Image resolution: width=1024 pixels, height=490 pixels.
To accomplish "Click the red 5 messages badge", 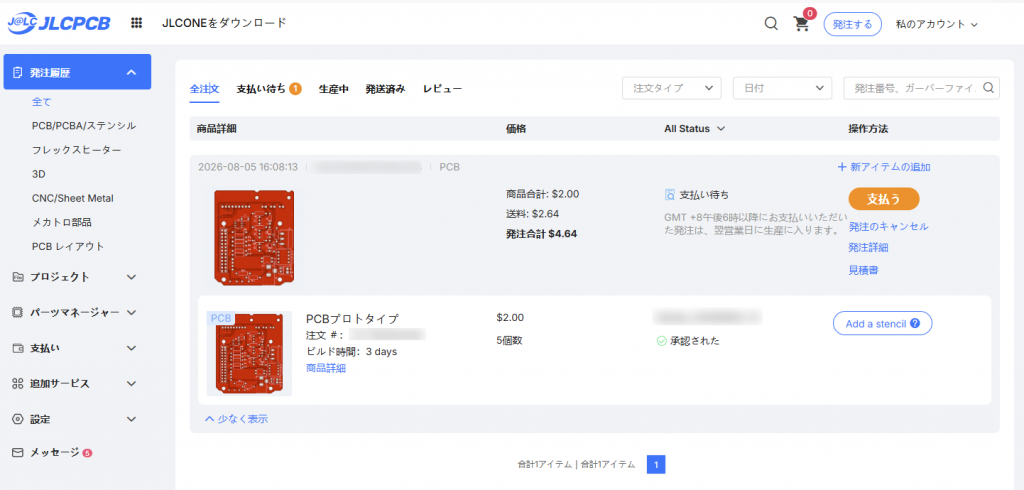I will [x=88, y=453].
